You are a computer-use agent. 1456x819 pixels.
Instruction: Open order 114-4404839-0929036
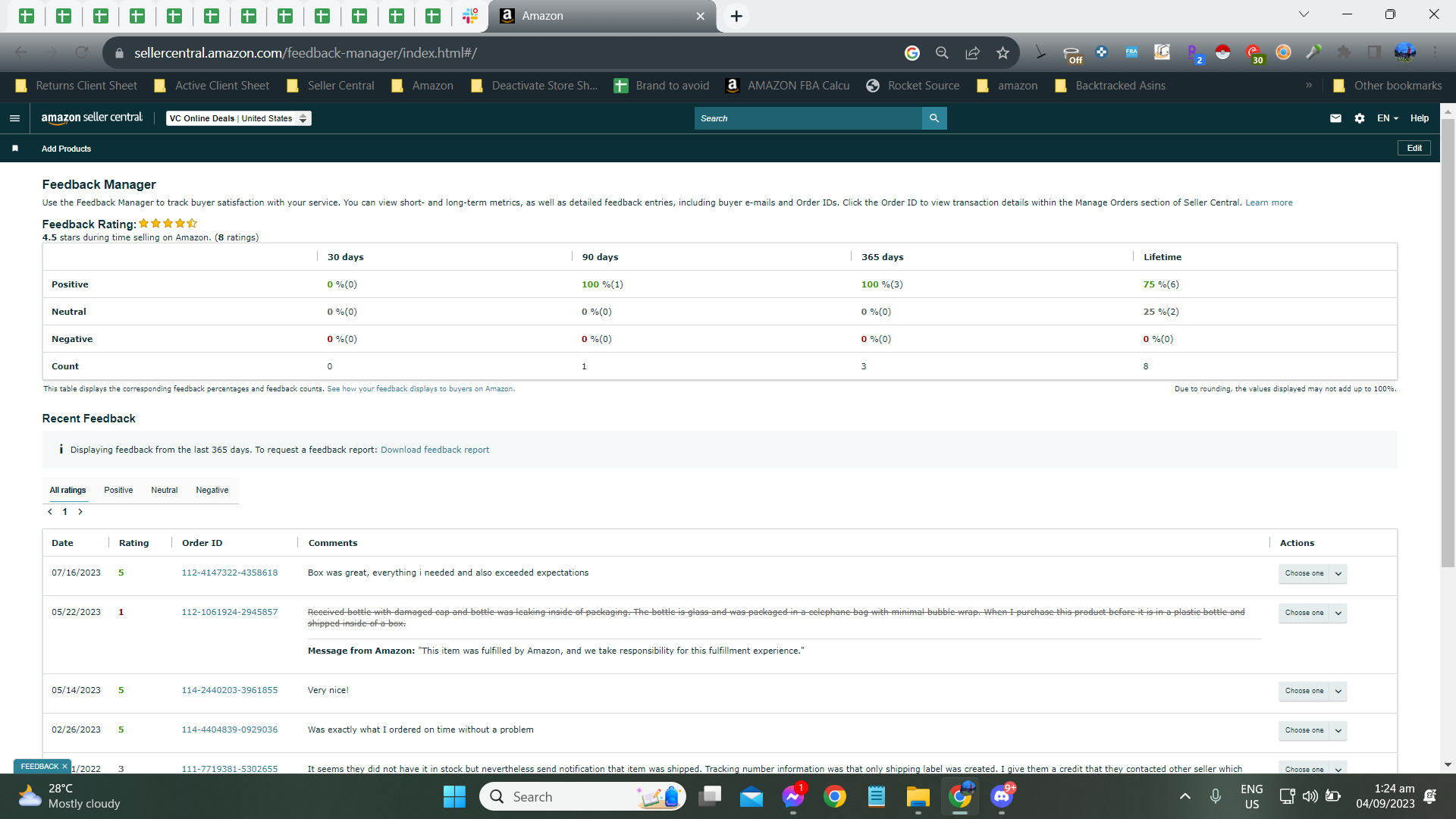[230, 730]
